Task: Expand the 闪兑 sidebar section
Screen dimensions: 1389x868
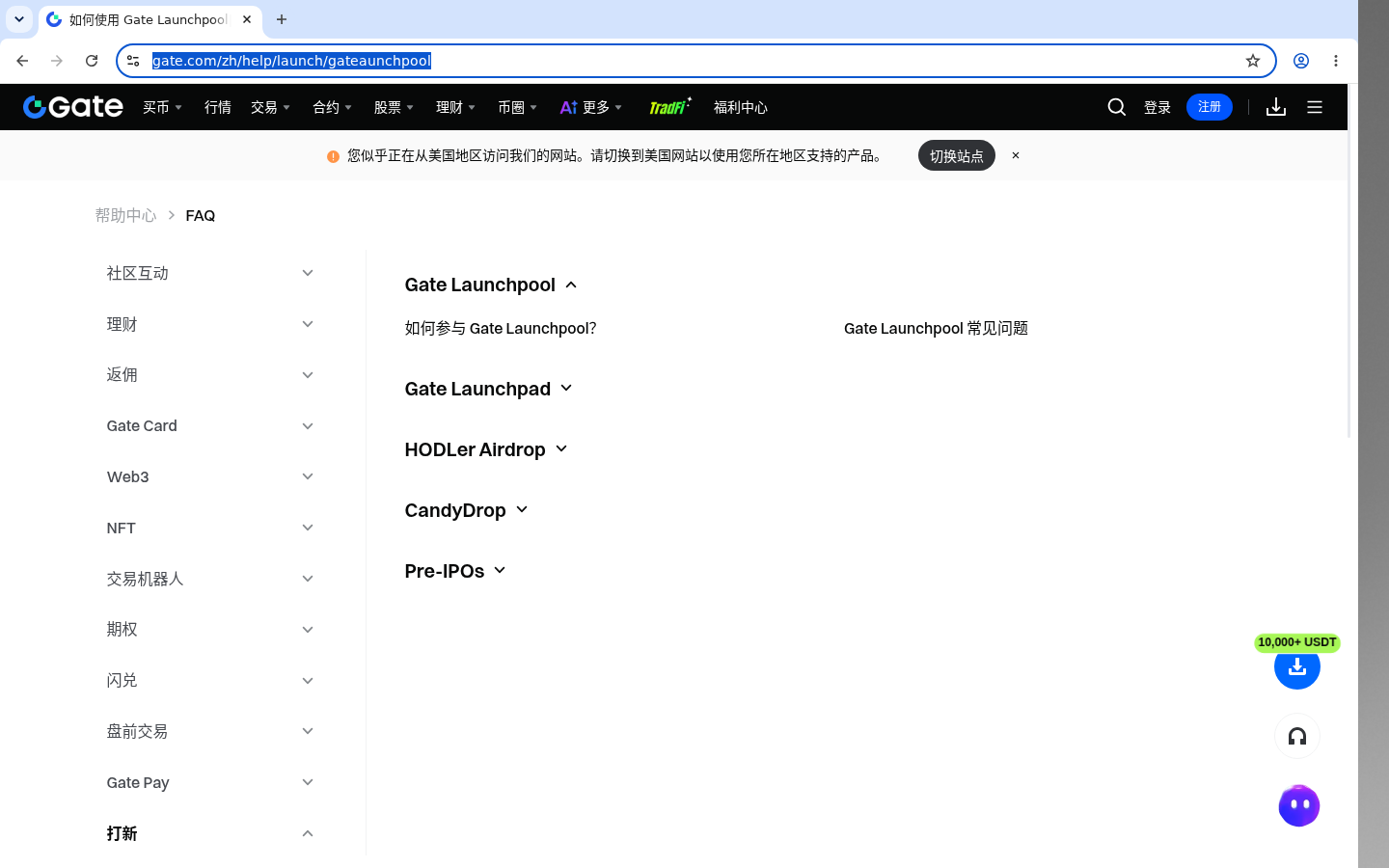Action: pyautogui.click(x=210, y=680)
